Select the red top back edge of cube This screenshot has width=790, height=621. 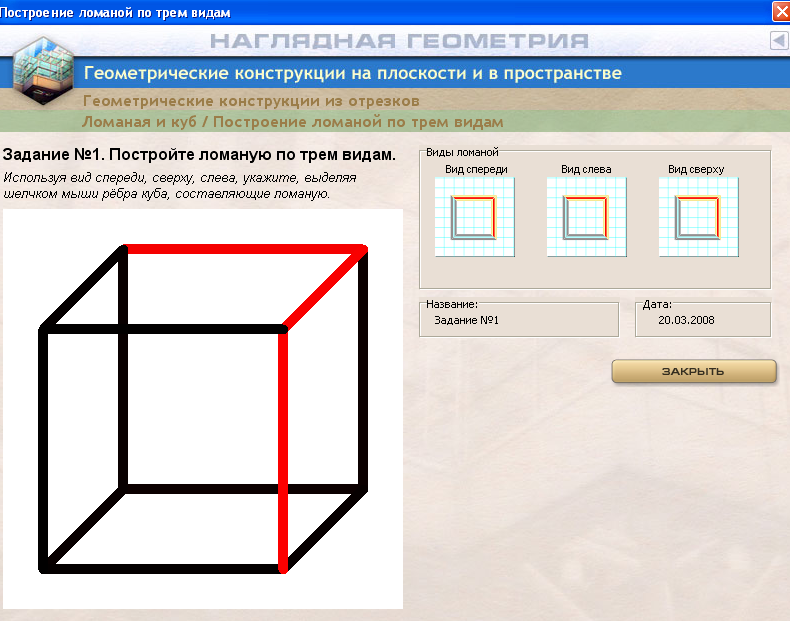click(244, 249)
